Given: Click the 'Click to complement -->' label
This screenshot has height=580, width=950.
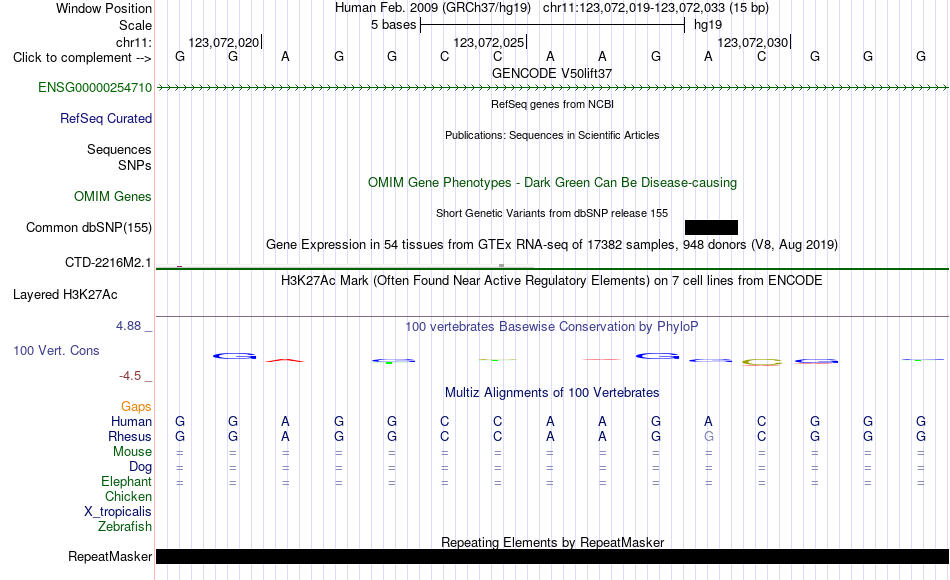Looking at the screenshot, I should (82, 58).
